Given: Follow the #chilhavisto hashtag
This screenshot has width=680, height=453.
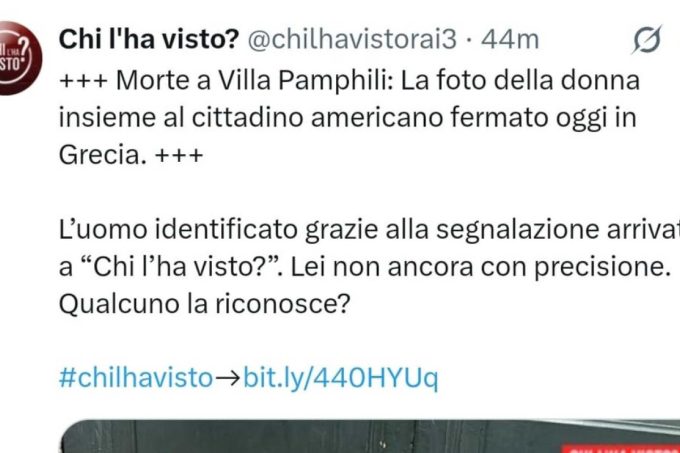Looking at the screenshot, I should tap(136, 378).
